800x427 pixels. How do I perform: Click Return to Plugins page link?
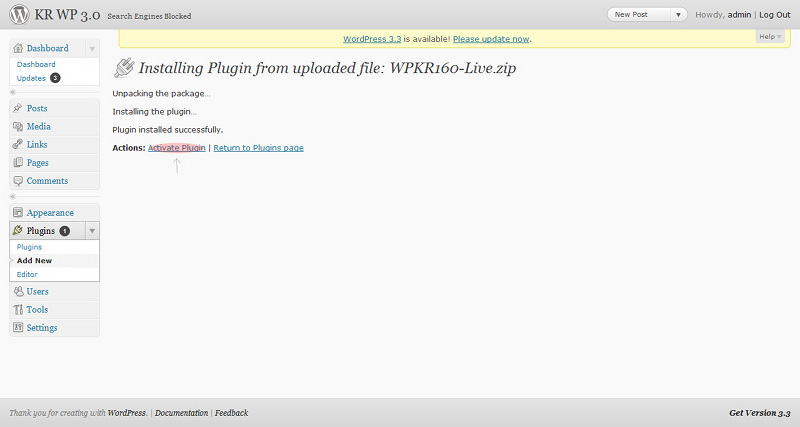258,148
